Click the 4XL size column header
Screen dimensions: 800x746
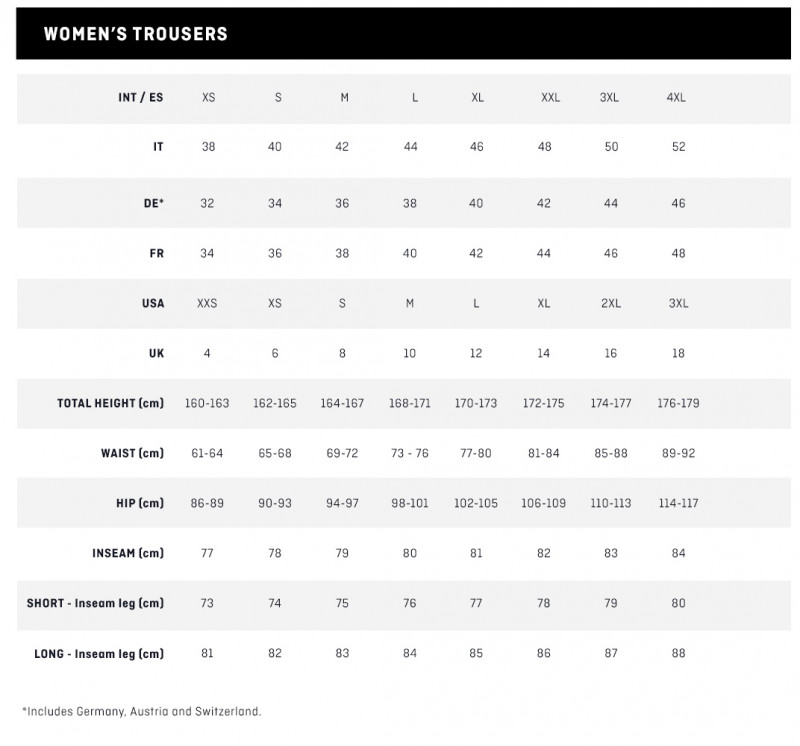[x=676, y=97]
